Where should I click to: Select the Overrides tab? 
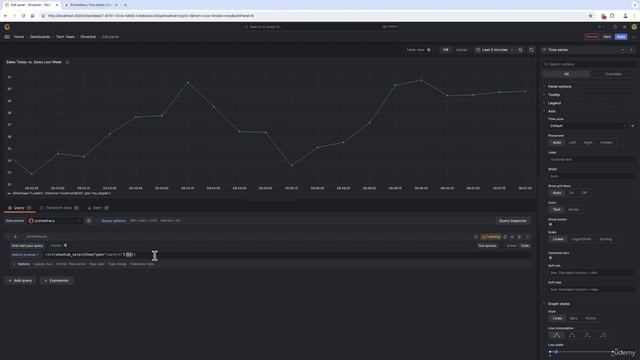coord(613,74)
